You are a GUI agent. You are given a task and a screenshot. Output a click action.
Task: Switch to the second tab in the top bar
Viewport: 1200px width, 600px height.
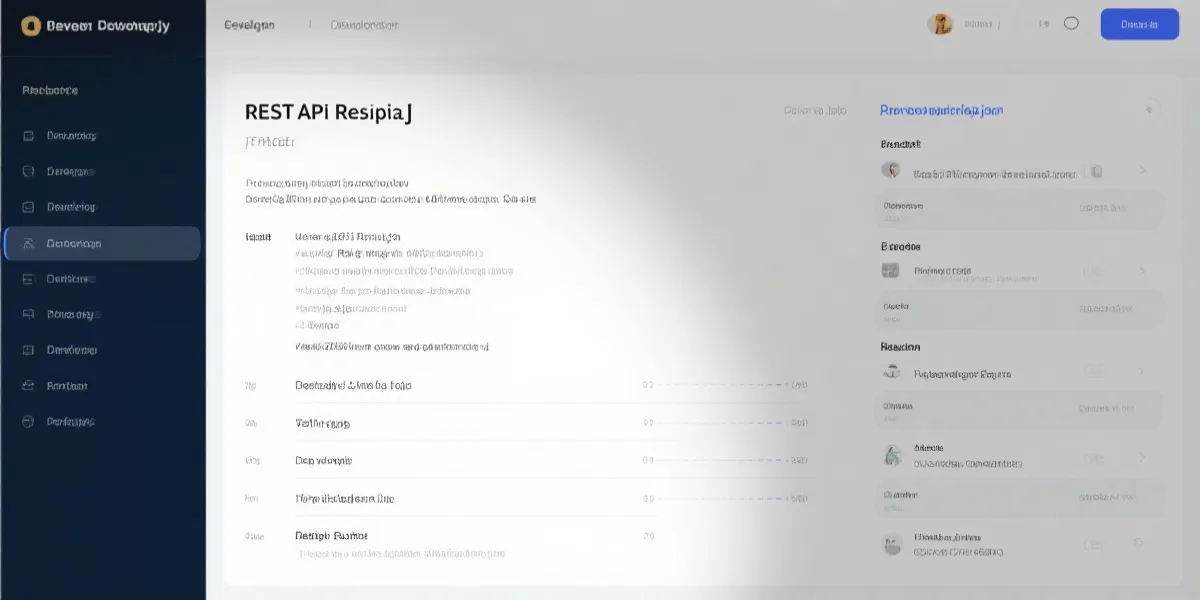pos(364,25)
